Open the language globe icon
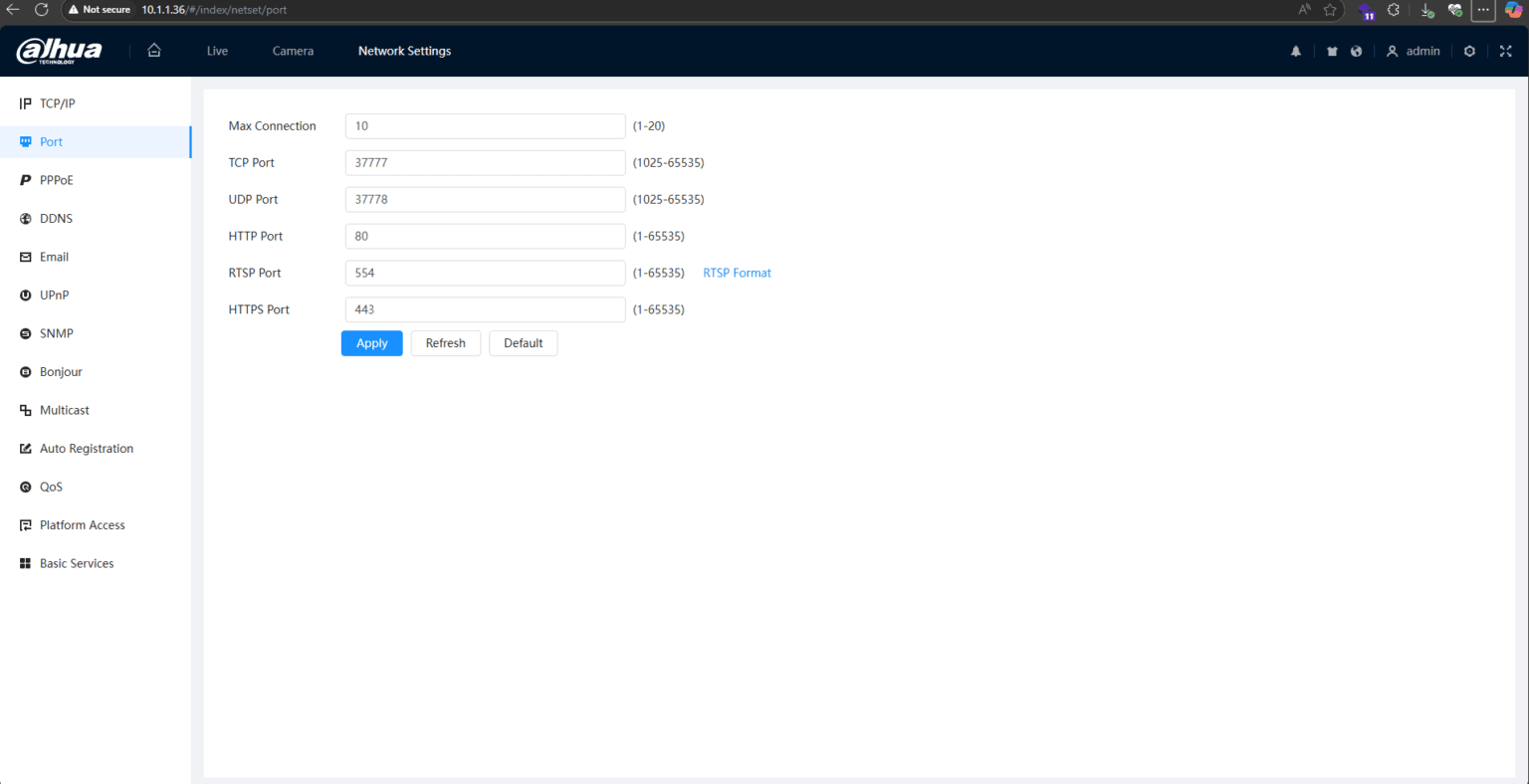 pyautogui.click(x=1356, y=52)
